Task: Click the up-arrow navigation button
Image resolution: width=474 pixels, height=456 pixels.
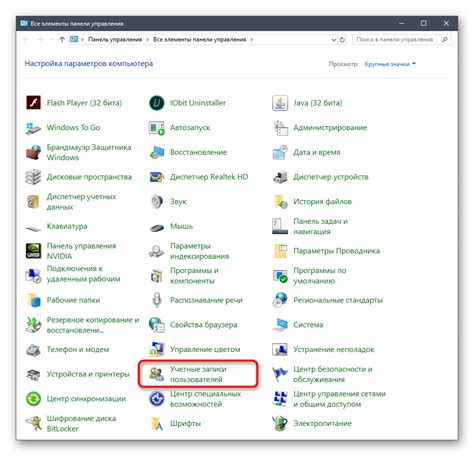Action: pos(62,40)
